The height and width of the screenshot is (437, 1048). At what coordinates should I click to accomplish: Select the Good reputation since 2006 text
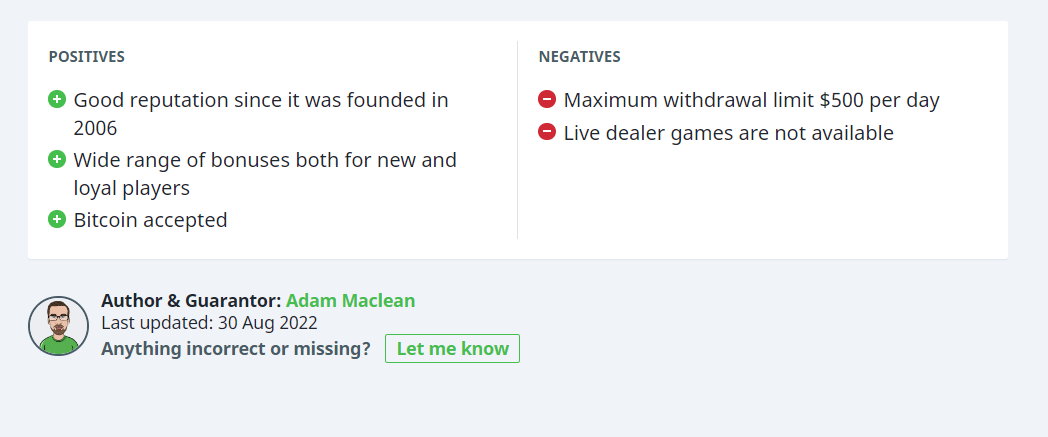pyautogui.click(x=260, y=100)
